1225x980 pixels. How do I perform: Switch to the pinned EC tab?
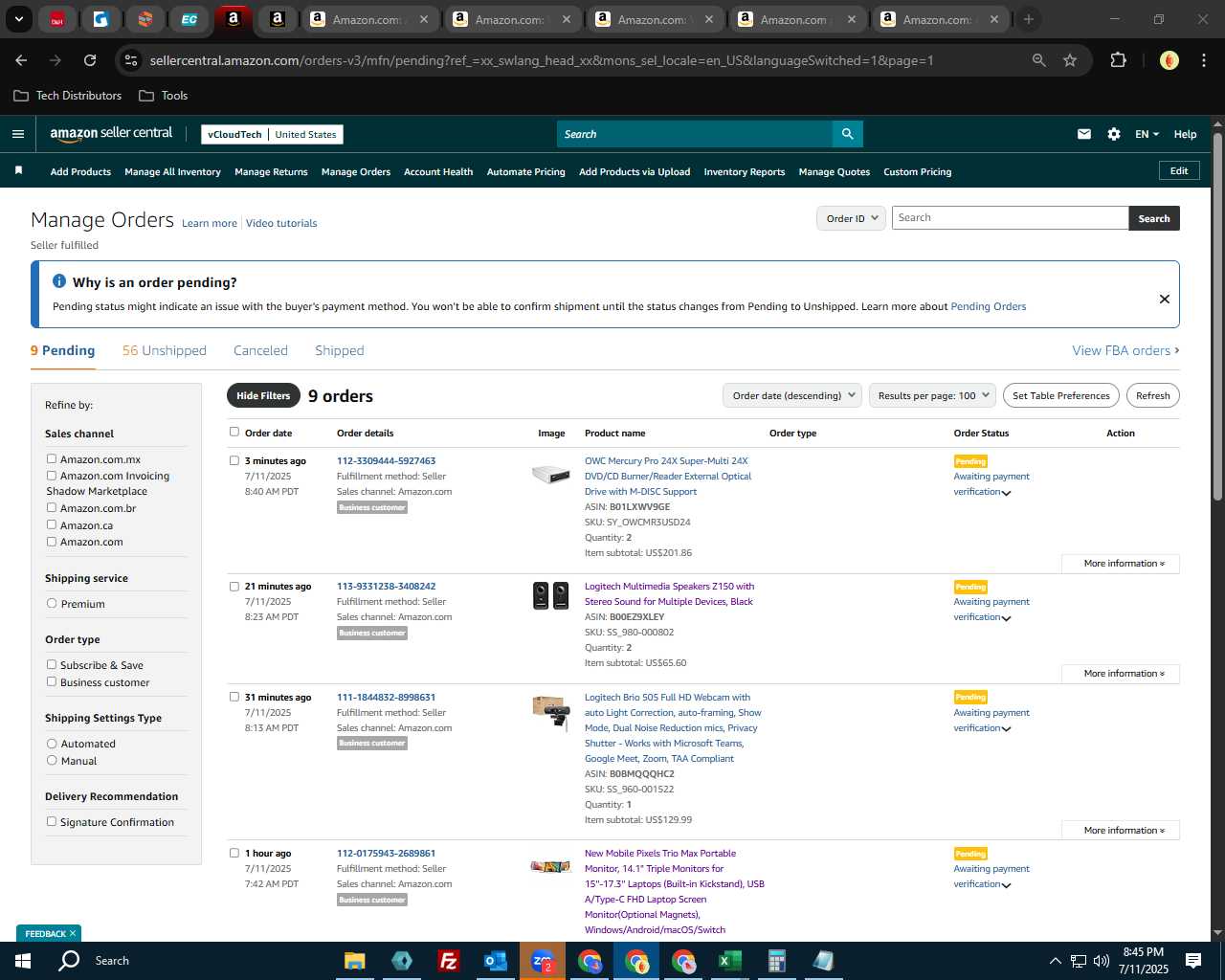189,19
